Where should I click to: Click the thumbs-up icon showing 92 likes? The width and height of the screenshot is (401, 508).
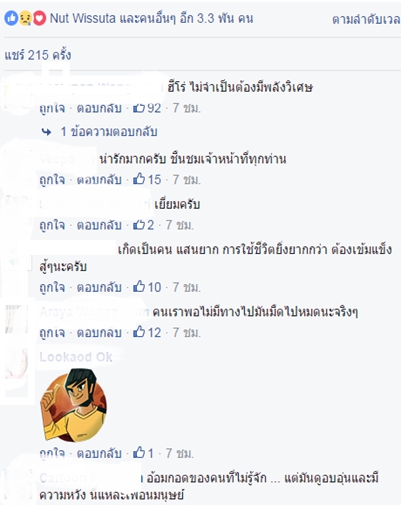pos(139,108)
